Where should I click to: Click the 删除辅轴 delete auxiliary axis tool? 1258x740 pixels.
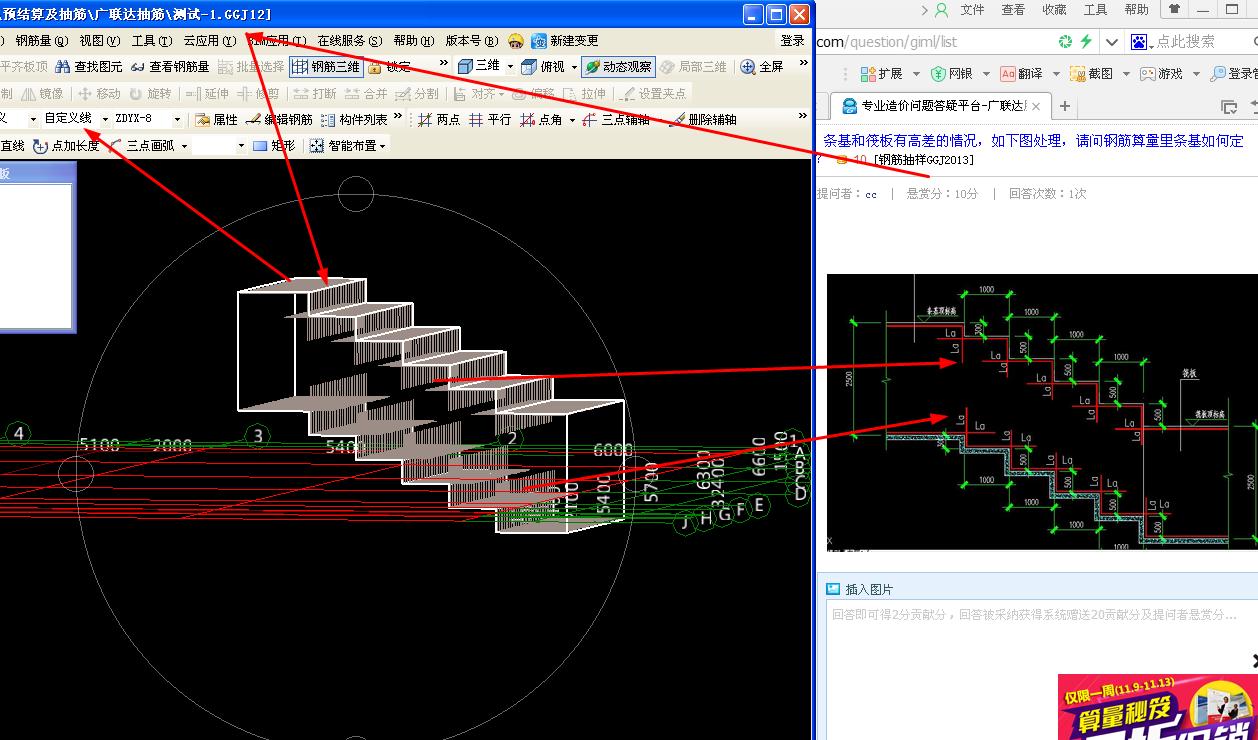tap(703, 119)
